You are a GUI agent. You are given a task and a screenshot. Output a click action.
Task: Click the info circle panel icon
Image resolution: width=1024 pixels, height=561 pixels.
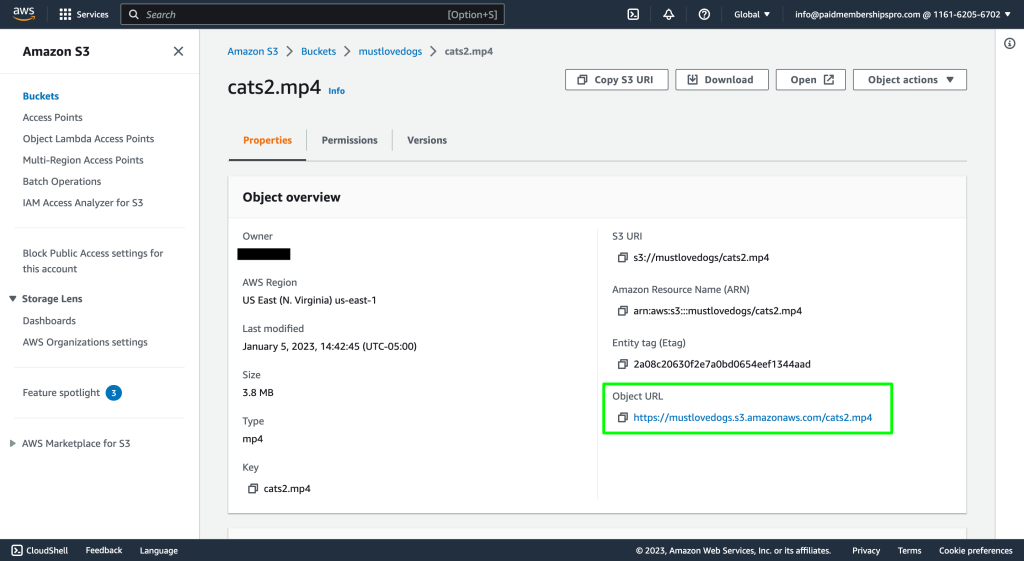pos(1010,44)
